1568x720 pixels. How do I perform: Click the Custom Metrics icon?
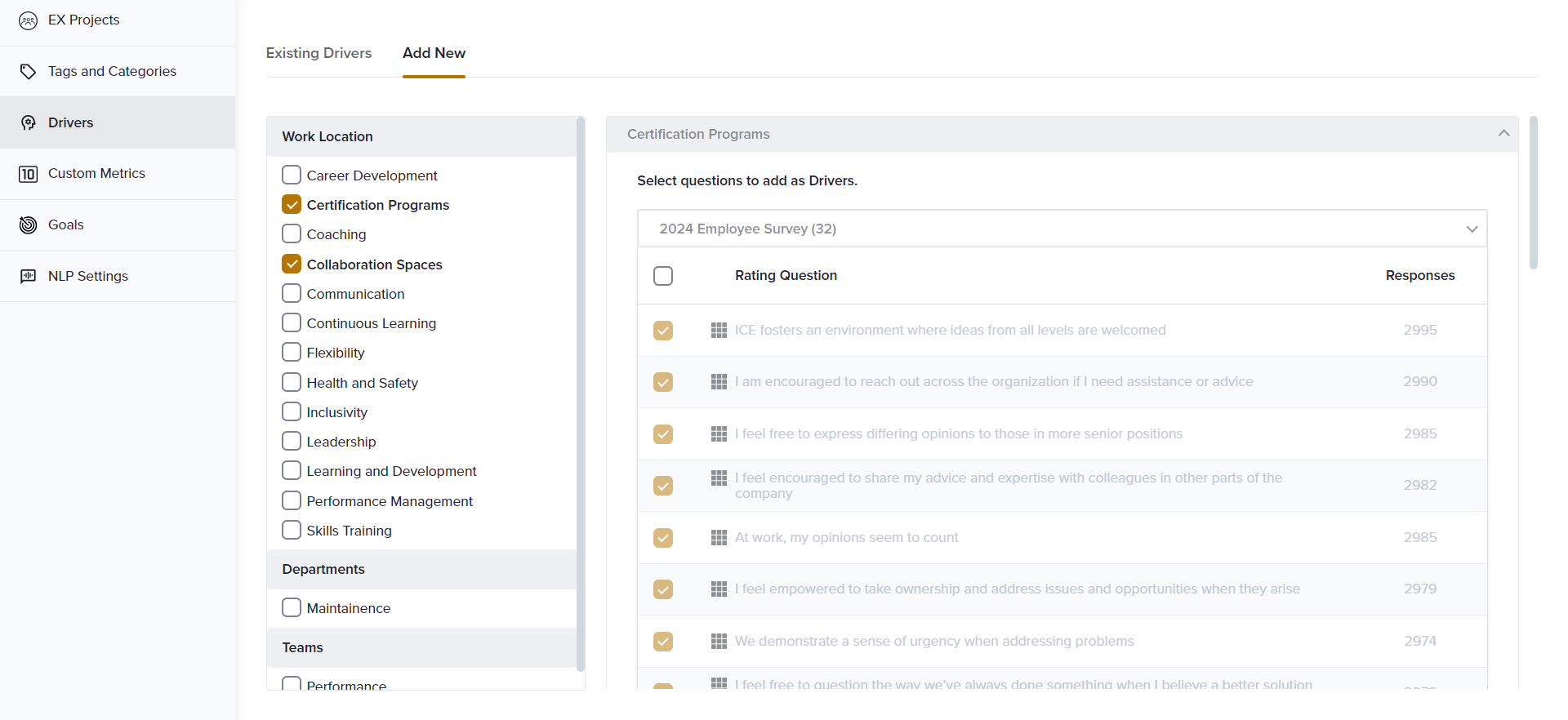coord(28,174)
